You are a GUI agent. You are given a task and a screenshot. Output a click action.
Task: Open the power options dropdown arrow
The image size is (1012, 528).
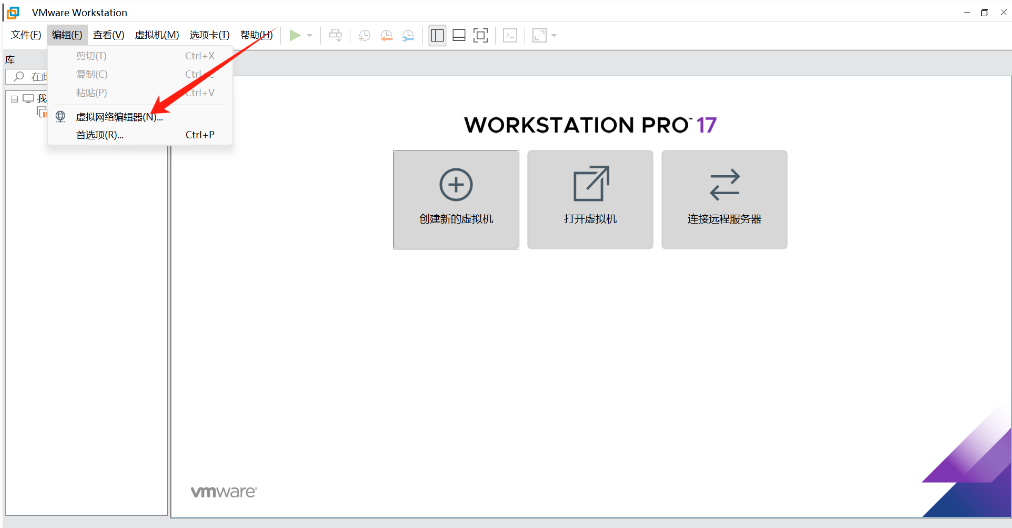tap(310, 36)
